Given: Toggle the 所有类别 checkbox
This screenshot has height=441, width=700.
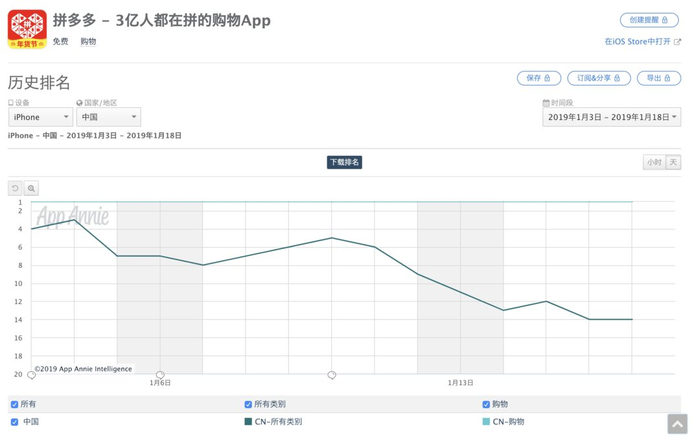Looking at the screenshot, I should click(x=248, y=405).
